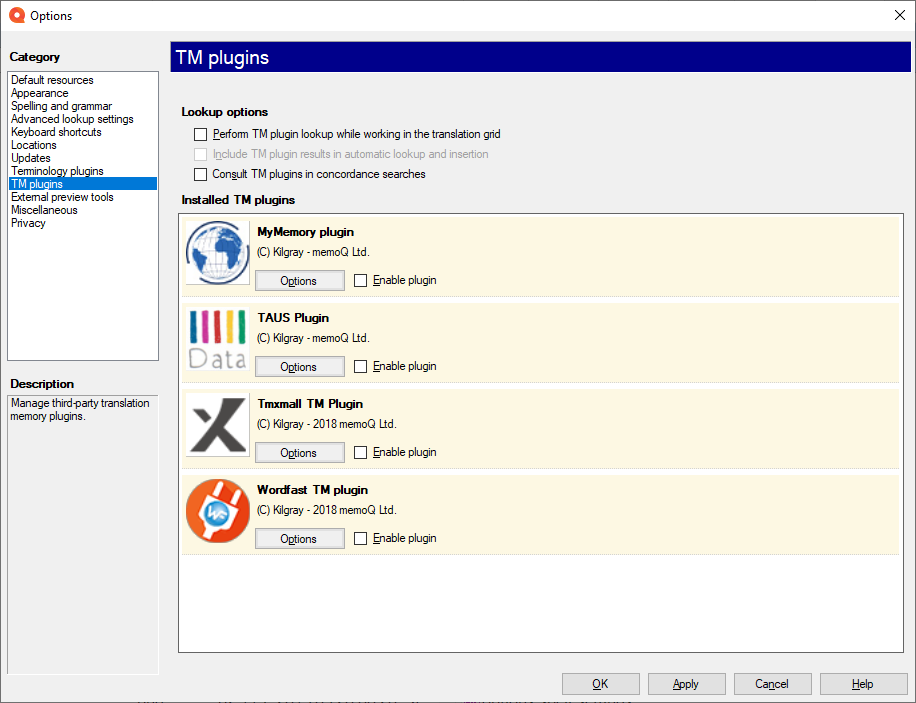Viewport: 916px width, 703px height.
Task: Click the MyMemory plugin globe icon
Action: [x=217, y=253]
